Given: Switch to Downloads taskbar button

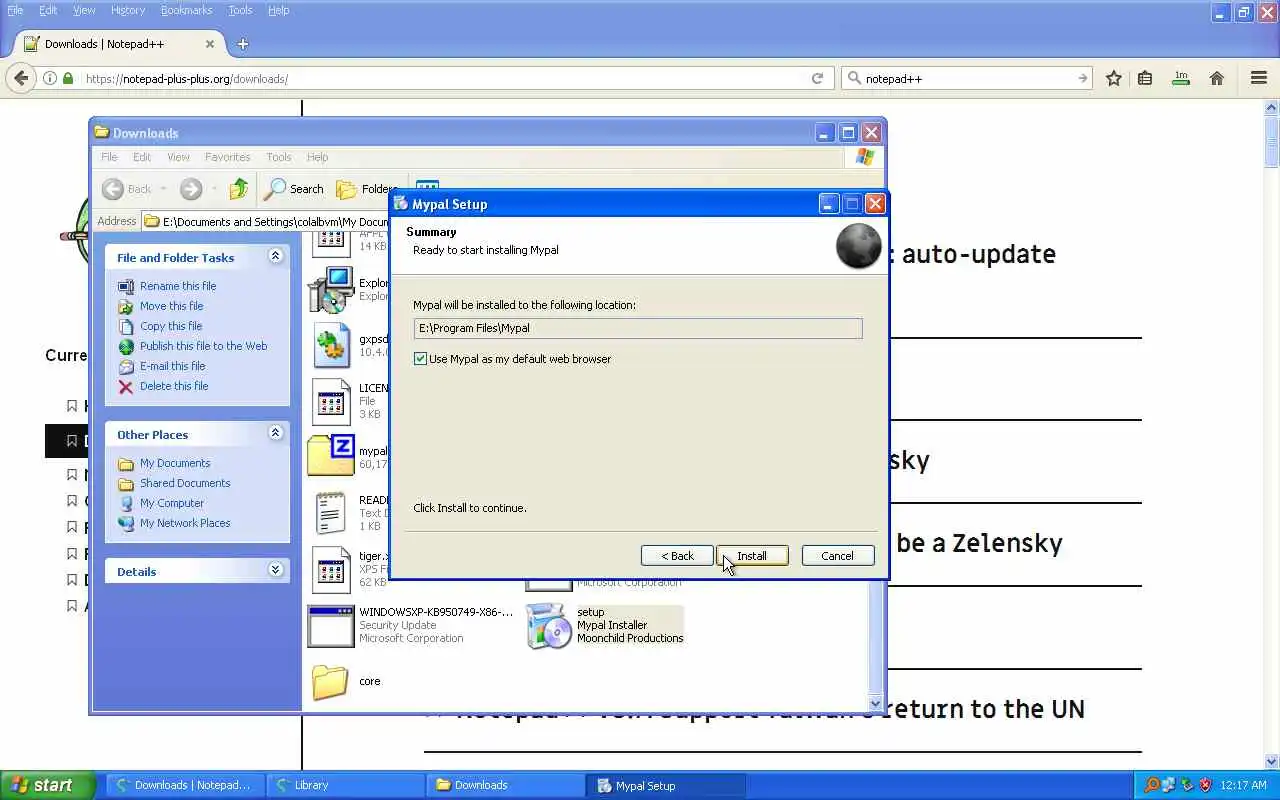Looking at the screenshot, I should pos(505,785).
